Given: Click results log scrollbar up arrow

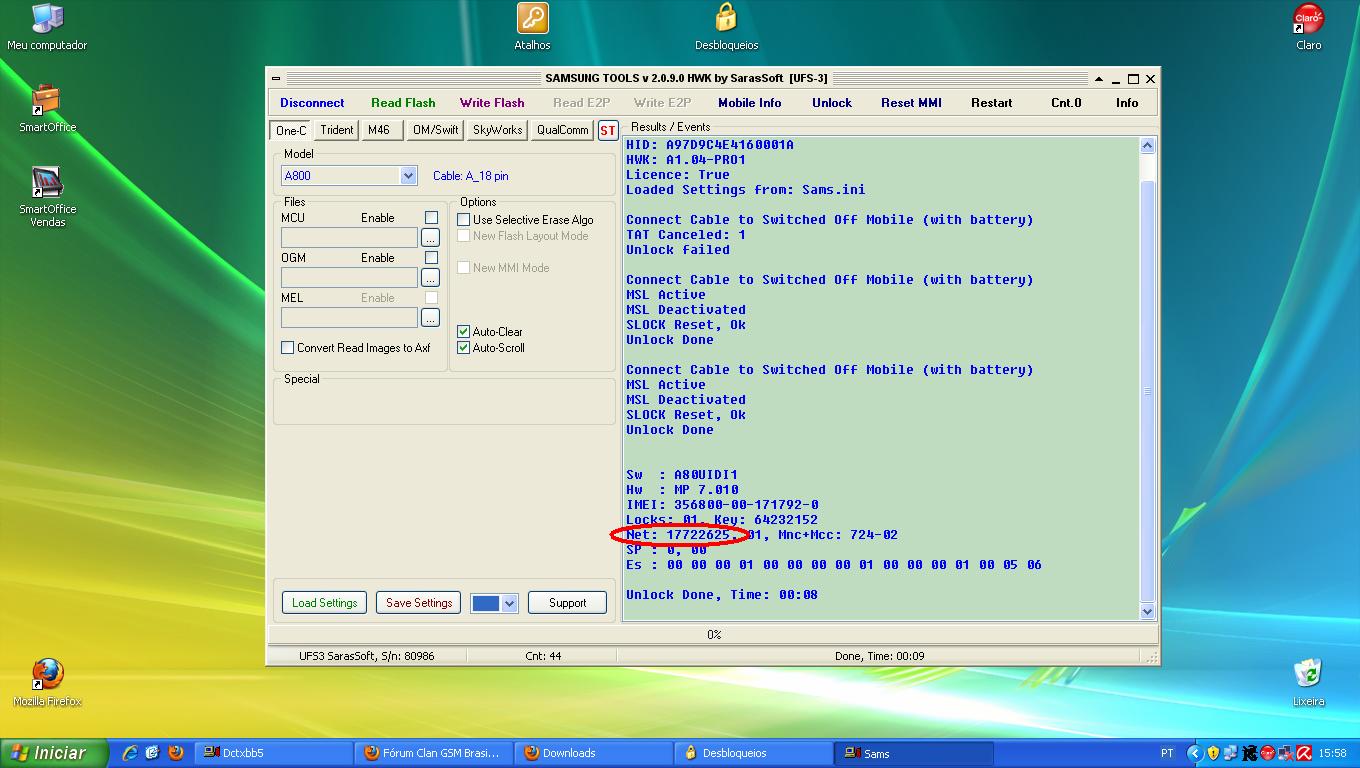Looking at the screenshot, I should [x=1147, y=146].
